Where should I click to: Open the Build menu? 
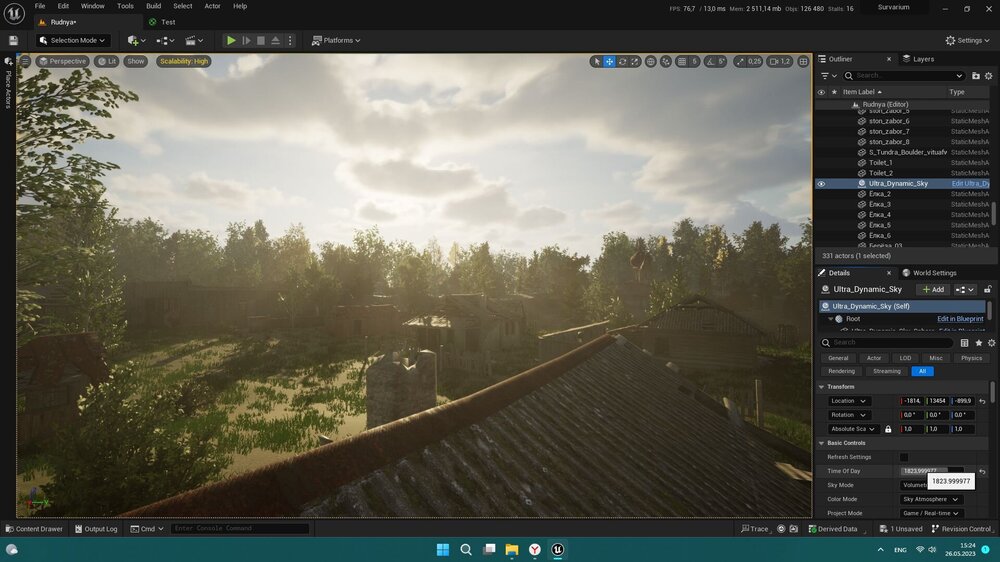(153, 6)
